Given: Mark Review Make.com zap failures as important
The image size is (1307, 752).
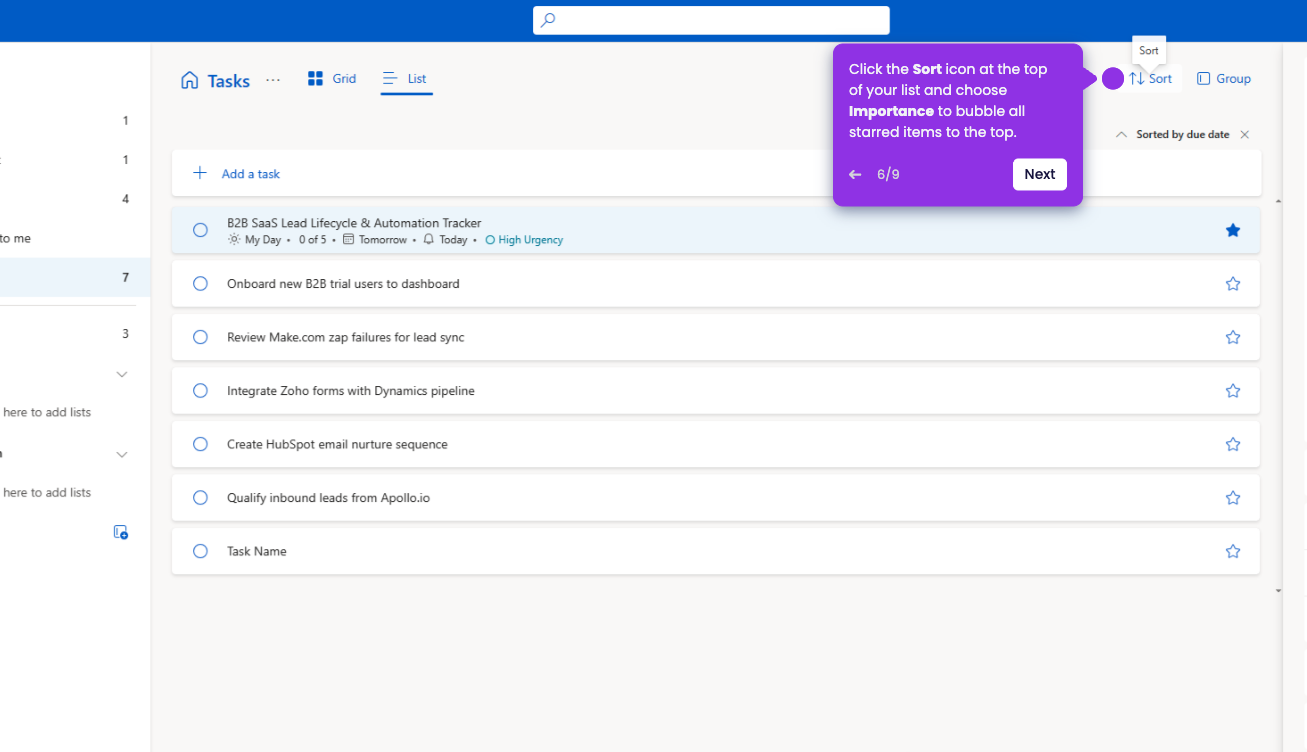Looking at the screenshot, I should (1233, 337).
